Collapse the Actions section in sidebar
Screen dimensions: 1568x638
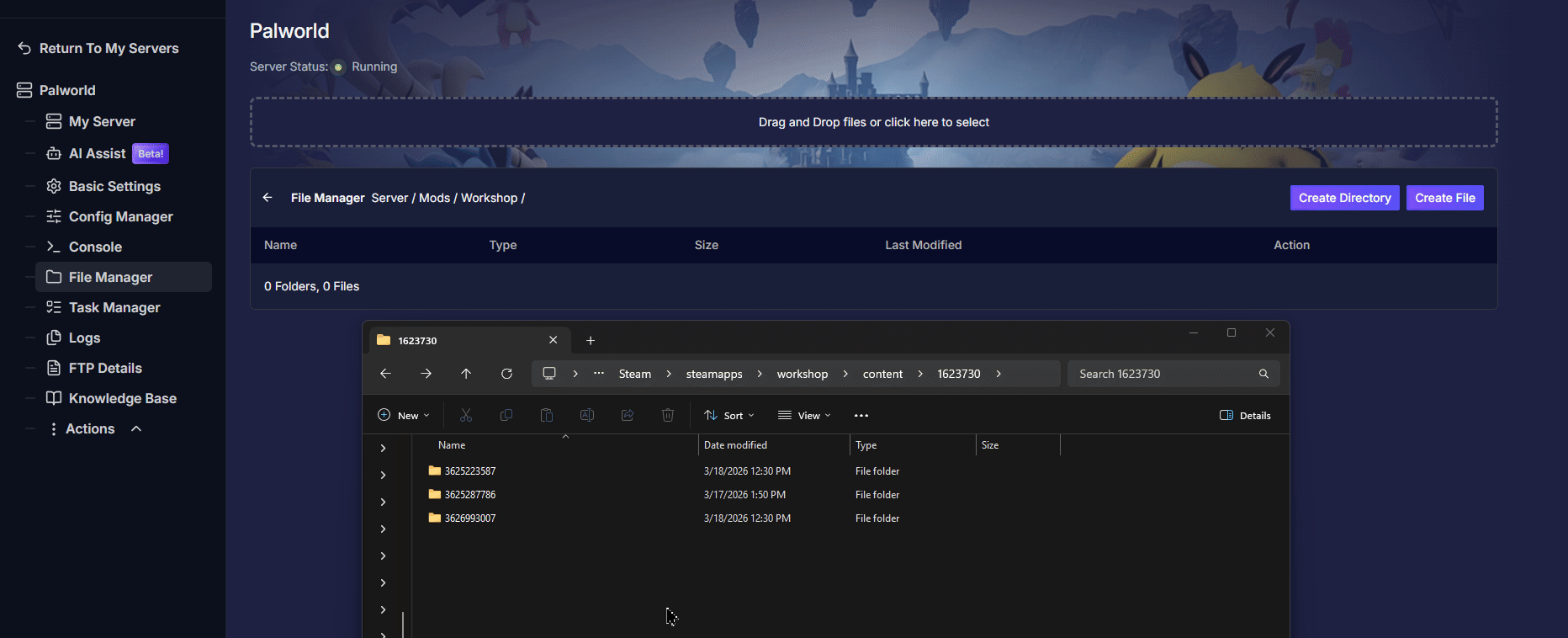[136, 428]
